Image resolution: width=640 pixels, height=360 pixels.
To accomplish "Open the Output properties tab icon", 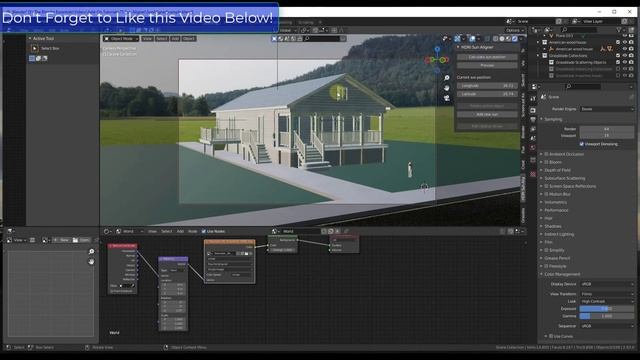I will [533, 120].
